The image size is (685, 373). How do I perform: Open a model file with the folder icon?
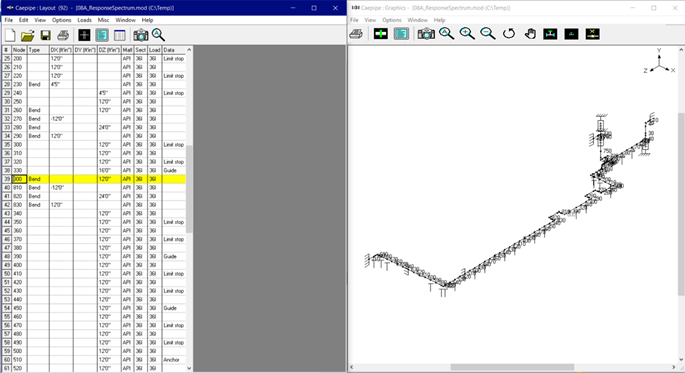pos(28,35)
